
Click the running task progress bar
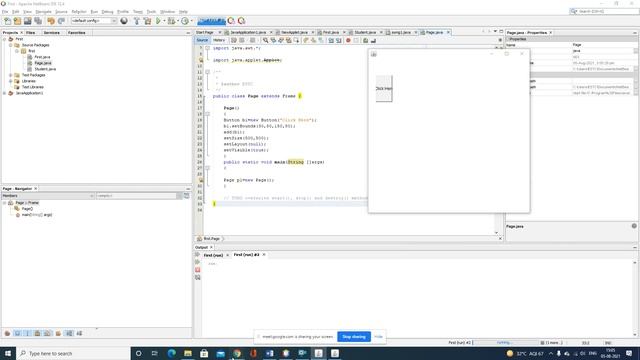click(505, 343)
